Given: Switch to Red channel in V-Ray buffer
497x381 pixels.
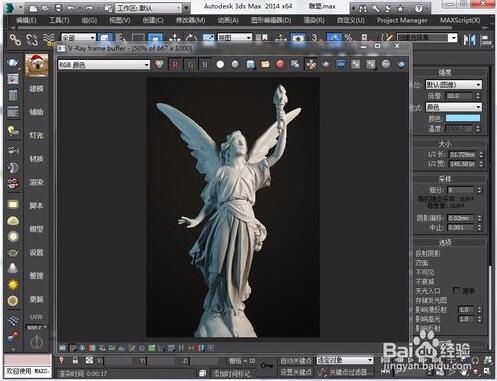Looking at the screenshot, I should [175, 64].
